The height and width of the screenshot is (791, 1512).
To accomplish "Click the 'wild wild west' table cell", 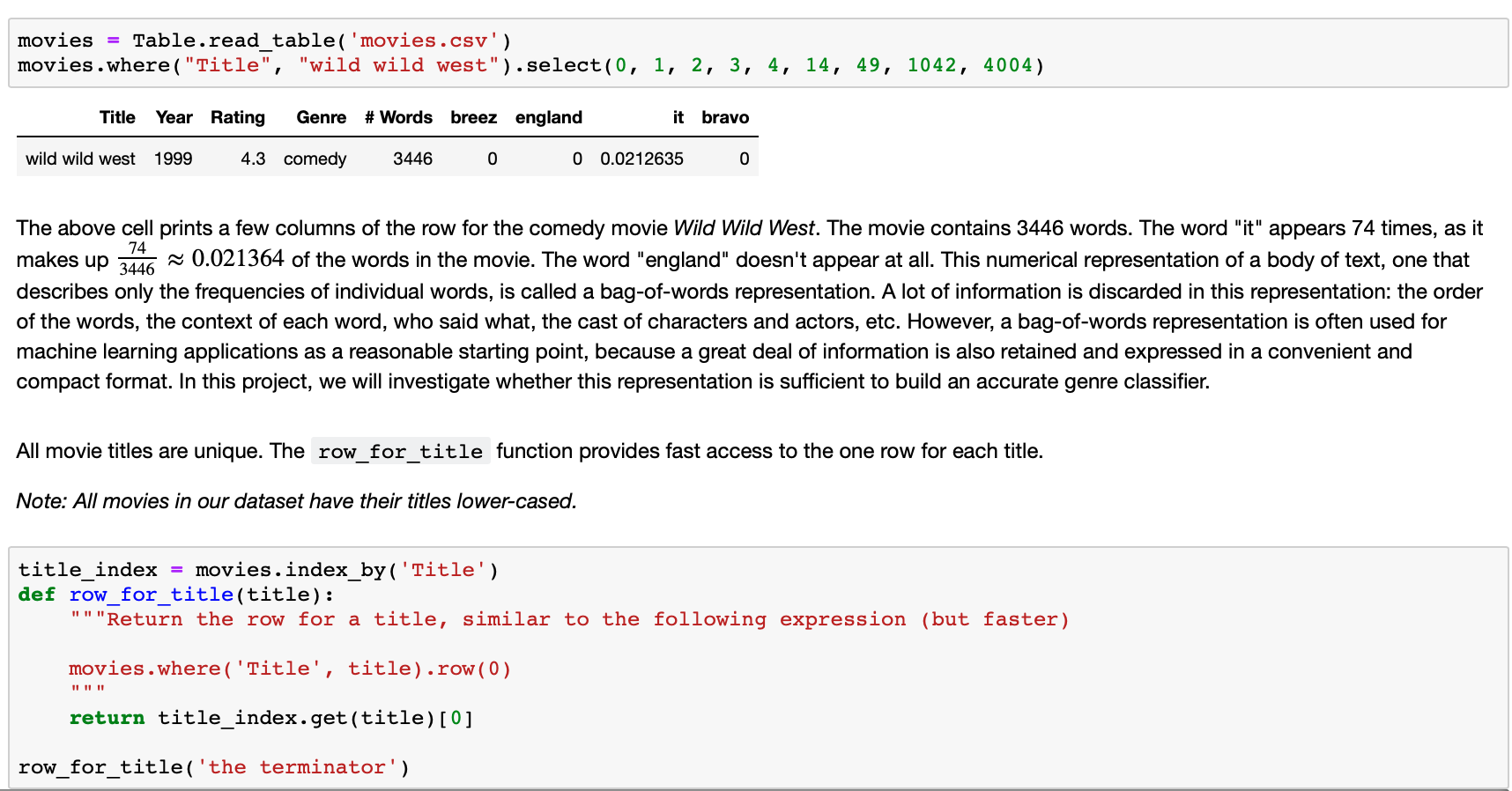I will [80, 159].
